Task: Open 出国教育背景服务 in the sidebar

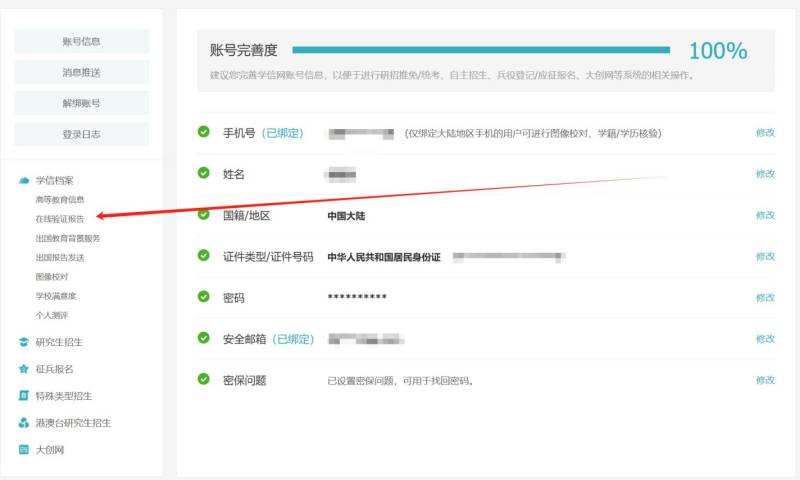Action: click(x=68, y=238)
